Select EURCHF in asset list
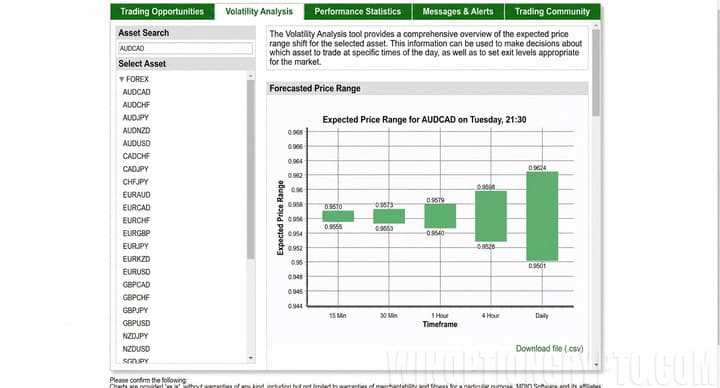This screenshot has width=720, height=388. [136, 221]
